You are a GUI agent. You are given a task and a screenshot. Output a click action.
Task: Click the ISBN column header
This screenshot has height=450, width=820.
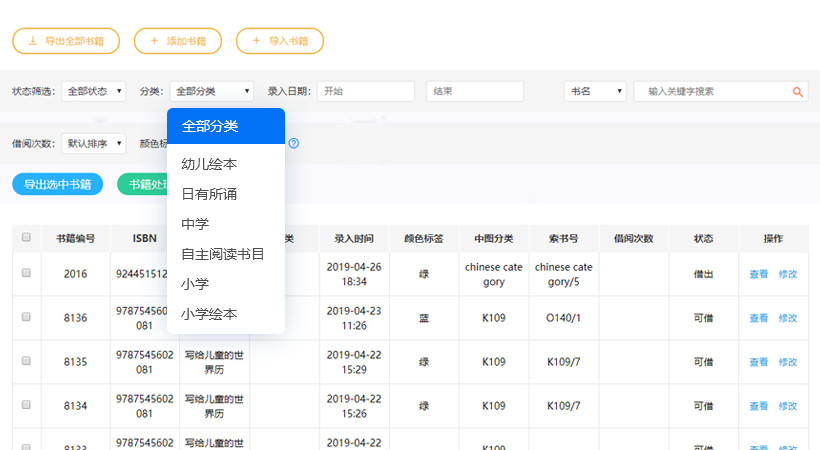[x=144, y=239]
